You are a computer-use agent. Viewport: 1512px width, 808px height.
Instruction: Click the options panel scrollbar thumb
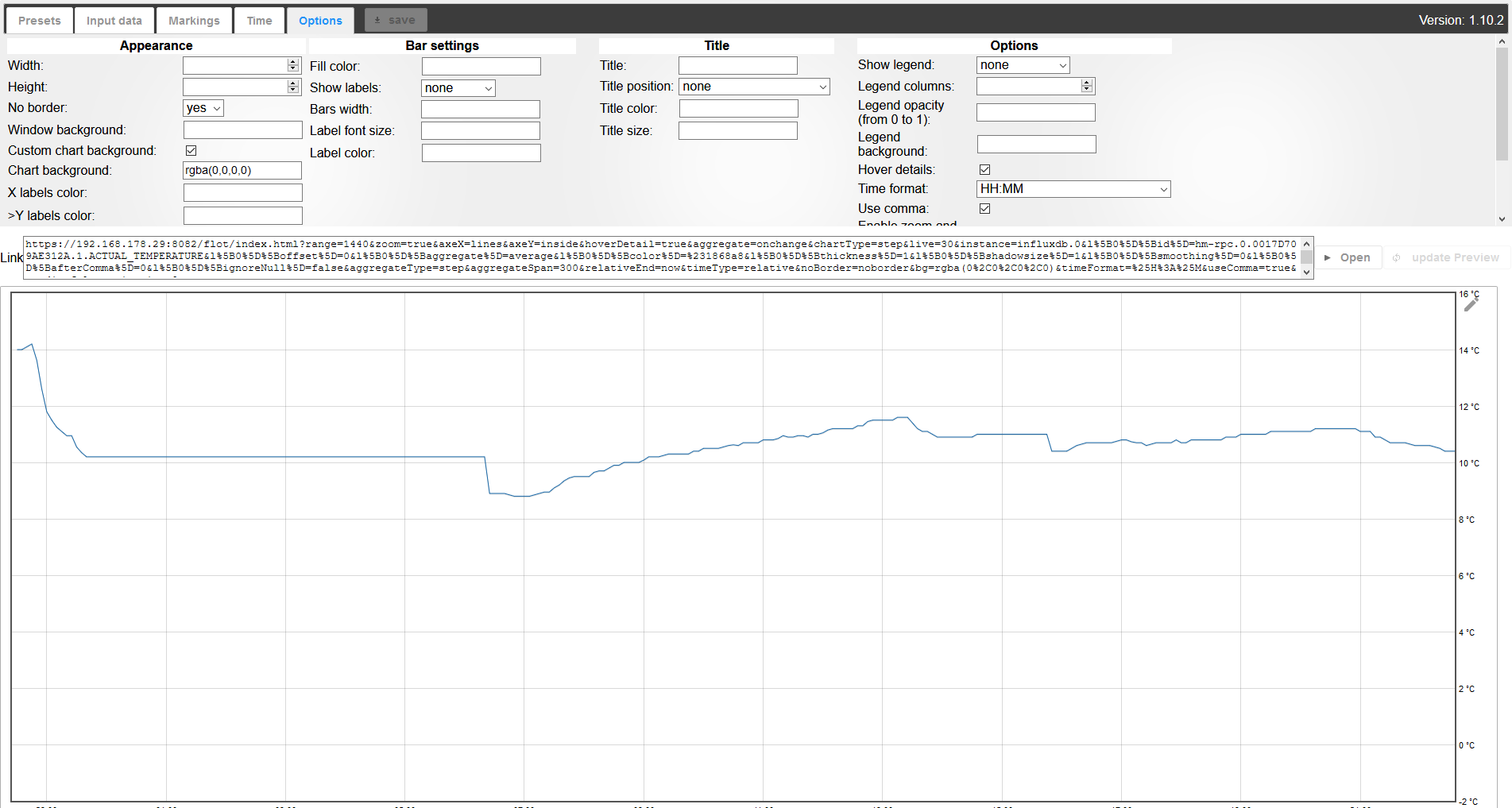point(1502,103)
